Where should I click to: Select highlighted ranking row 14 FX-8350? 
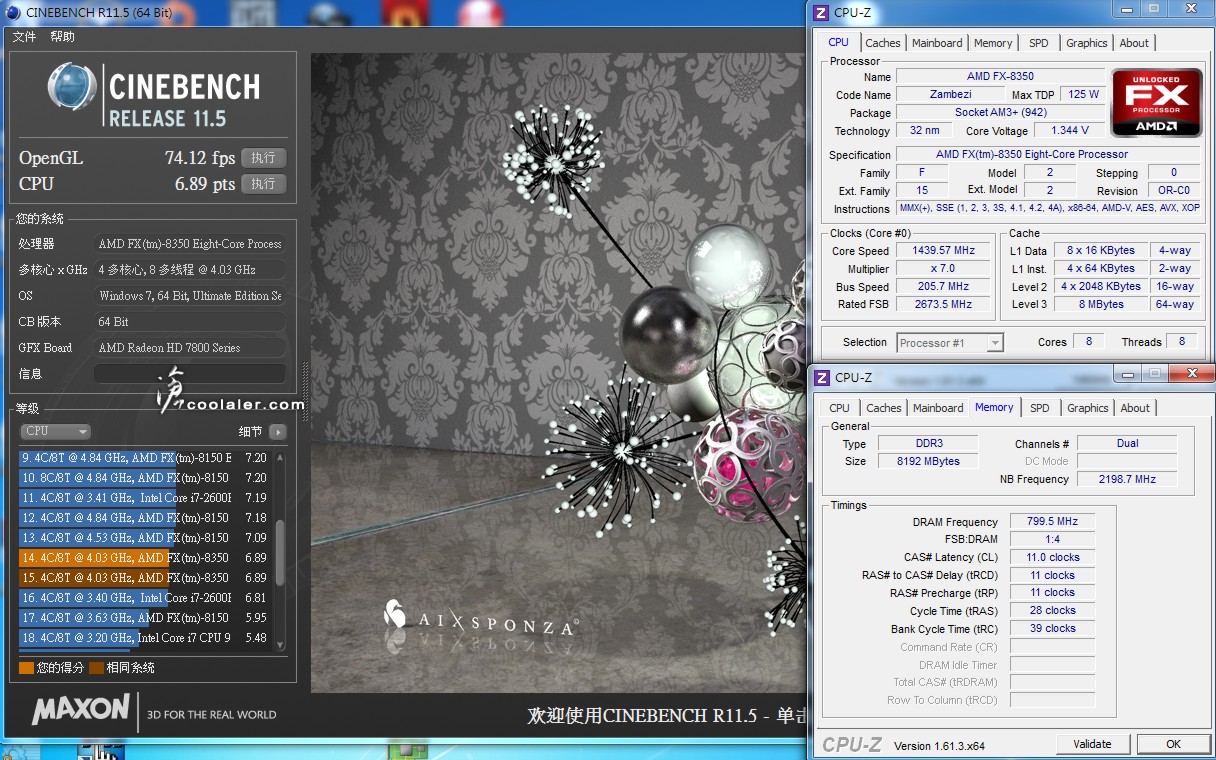pyautogui.click(x=145, y=558)
